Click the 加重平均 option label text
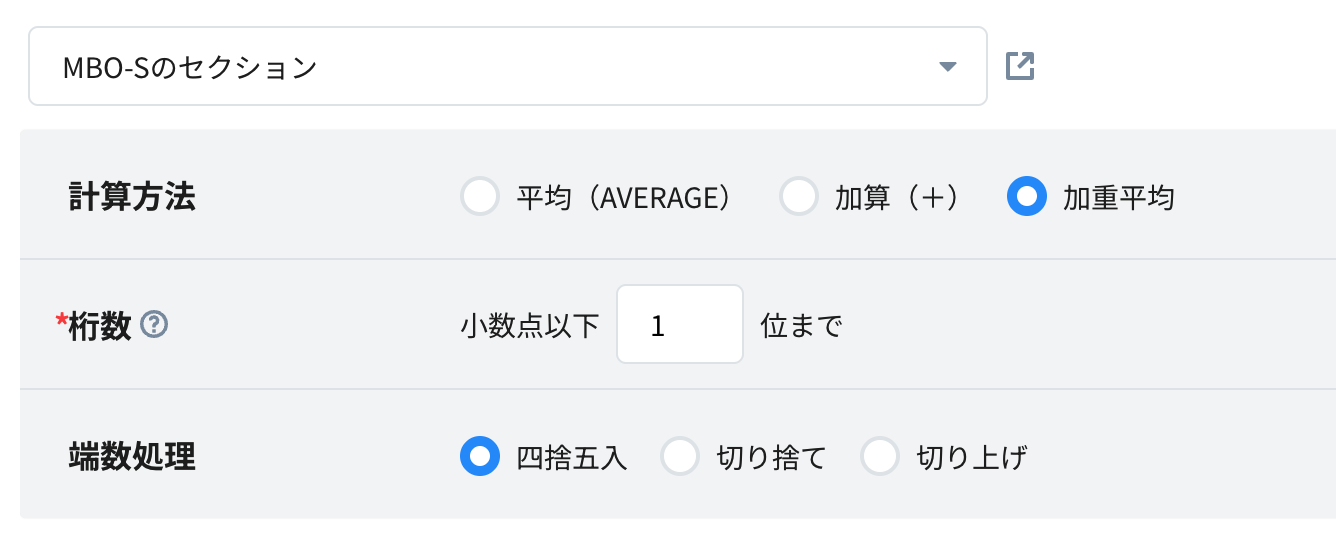 [1118, 198]
